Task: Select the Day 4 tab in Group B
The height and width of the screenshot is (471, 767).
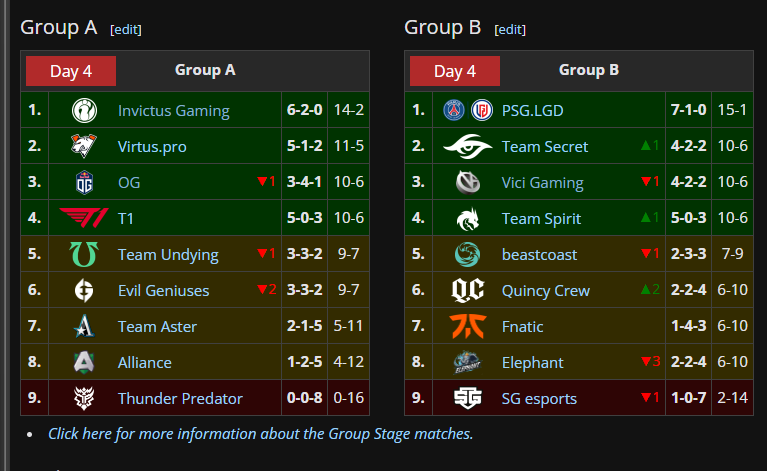Action: (455, 71)
